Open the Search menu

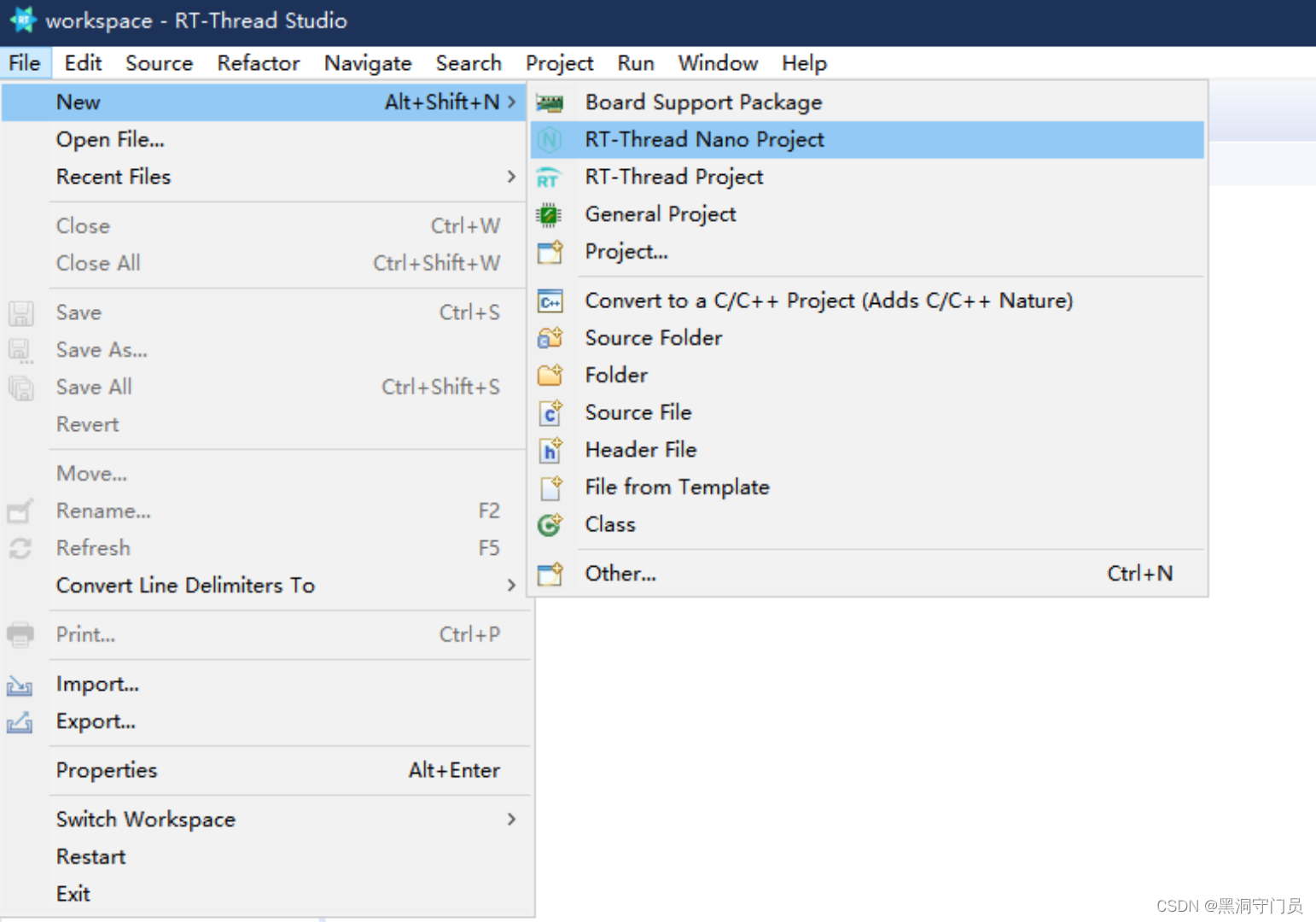tap(469, 63)
